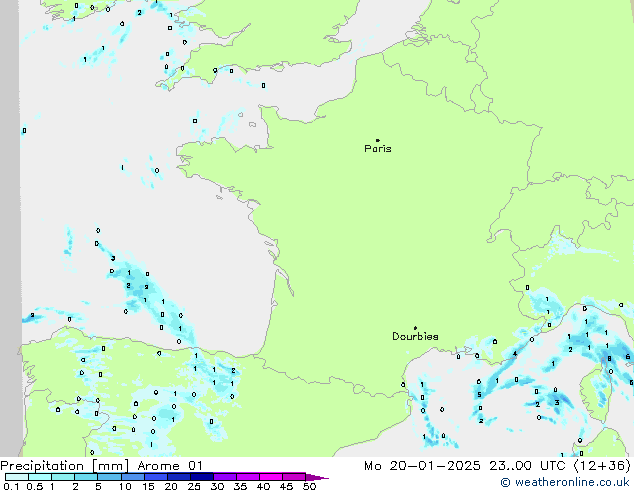The width and height of the screenshot is (634, 490).
Task: Click the 'Mo 20-01-2025' date text
Action: [422, 466]
